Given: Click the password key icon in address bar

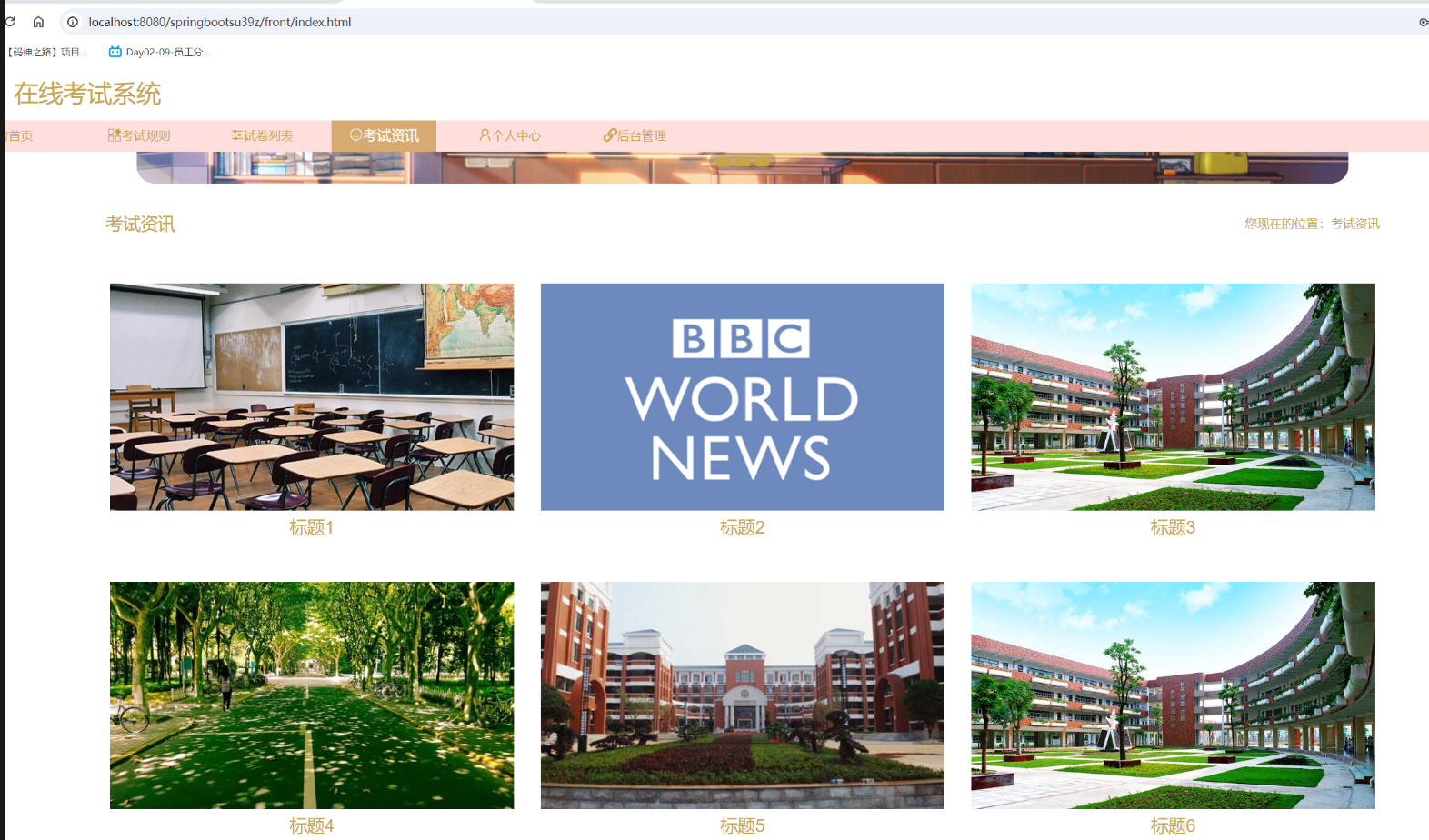Looking at the screenshot, I should (1423, 22).
